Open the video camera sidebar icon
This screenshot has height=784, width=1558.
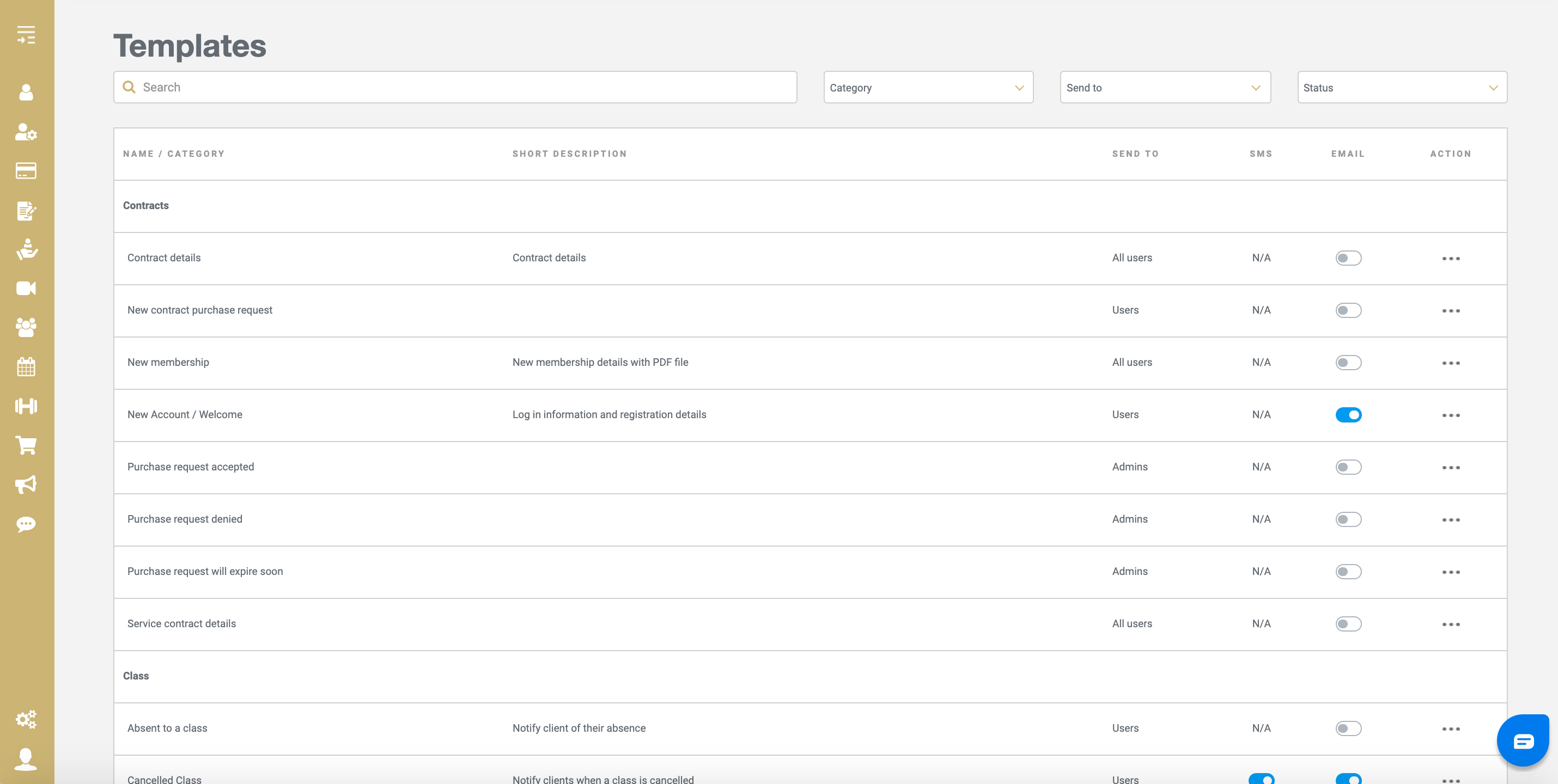(26, 289)
